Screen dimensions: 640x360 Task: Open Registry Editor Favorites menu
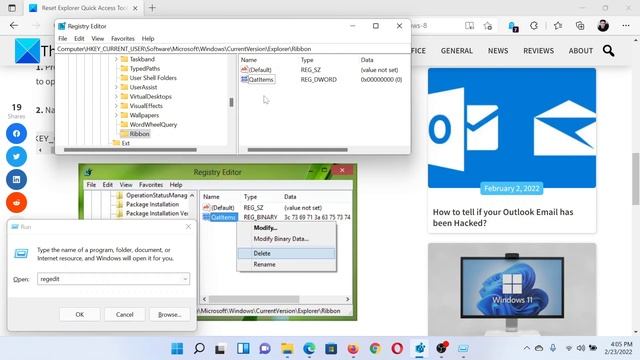coord(123,38)
